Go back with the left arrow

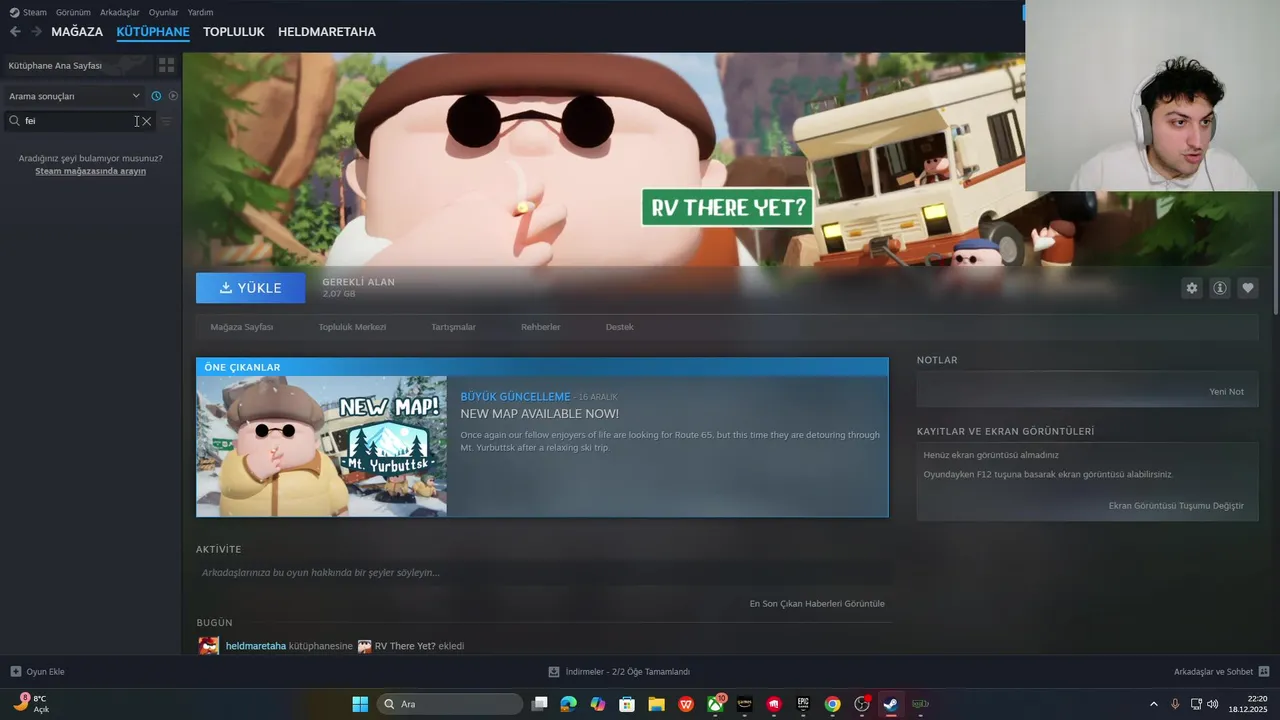tap(15, 32)
